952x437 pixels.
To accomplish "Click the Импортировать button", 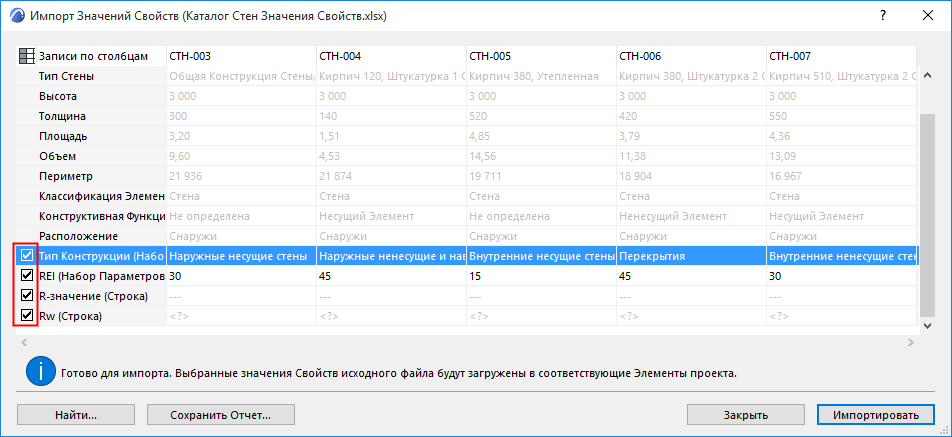I will pyautogui.click(x=876, y=415).
